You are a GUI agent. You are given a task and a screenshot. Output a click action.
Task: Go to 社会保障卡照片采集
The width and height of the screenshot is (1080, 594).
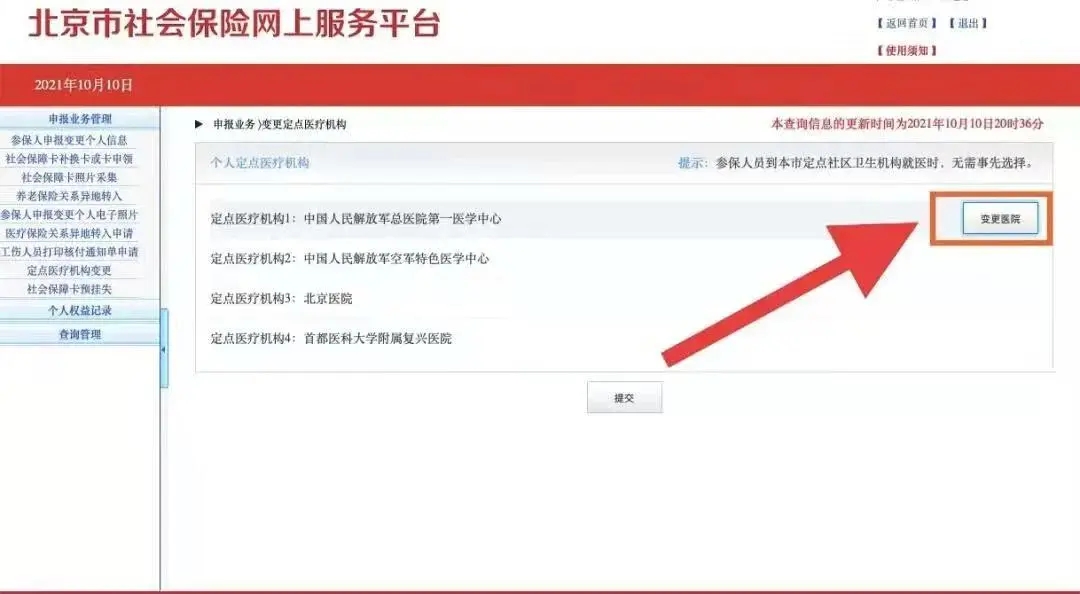(69, 177)
